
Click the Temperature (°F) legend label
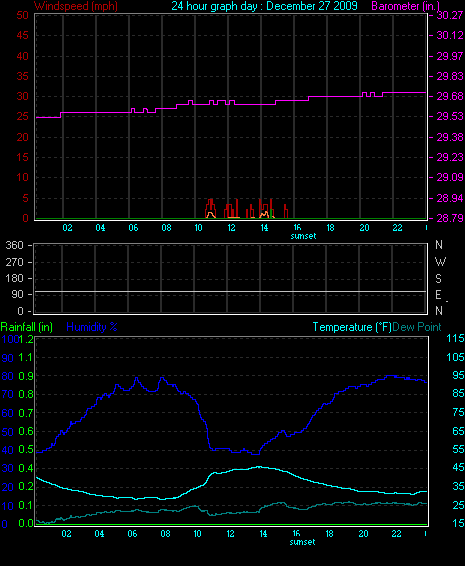point(352,327)
